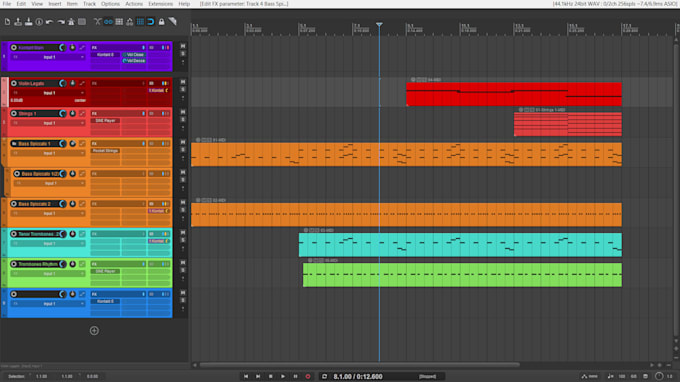Screen dimensions: 680x382
Task: Open the File menu
Action: coord(7,4)
